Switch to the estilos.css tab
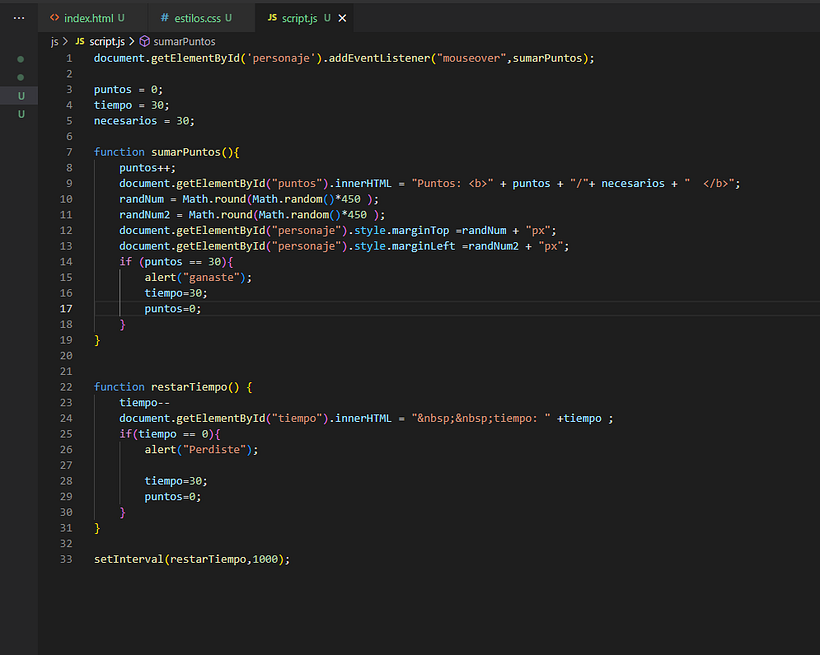 197,18
